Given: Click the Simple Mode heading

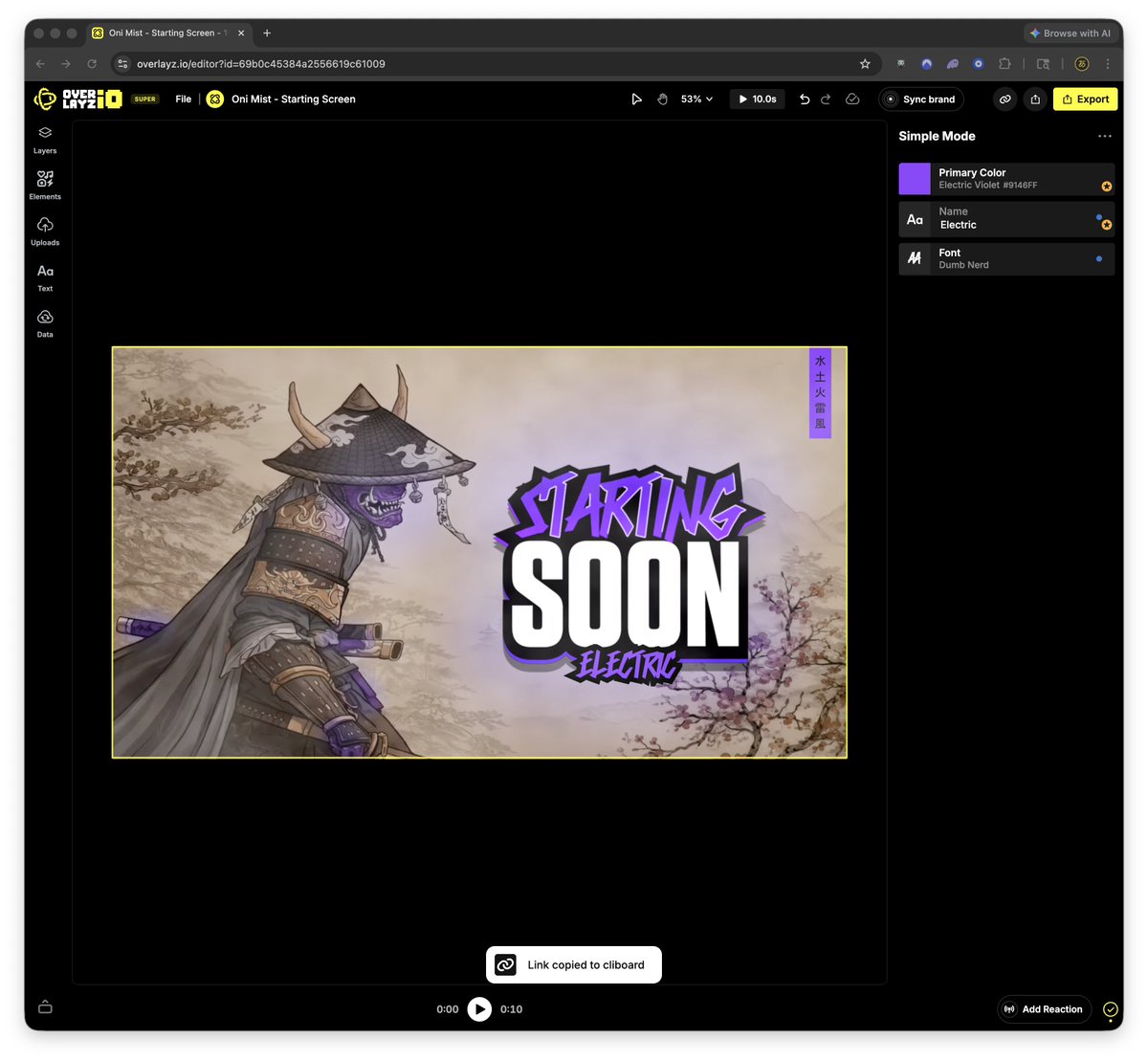Looking at the screenshot, I should point(937,136).
